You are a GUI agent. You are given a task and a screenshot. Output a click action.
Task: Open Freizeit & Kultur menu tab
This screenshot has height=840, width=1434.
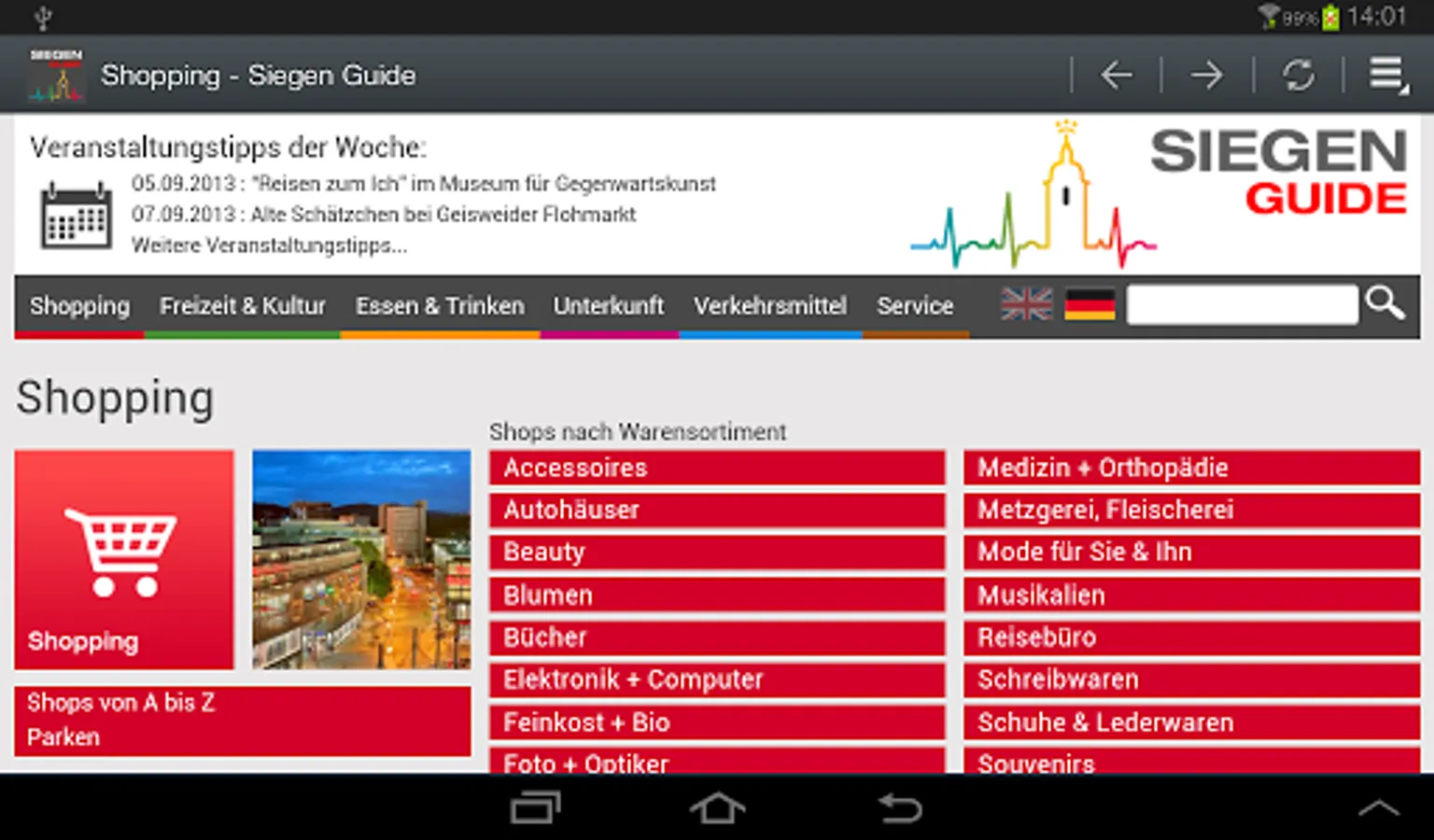coord(243,306)
